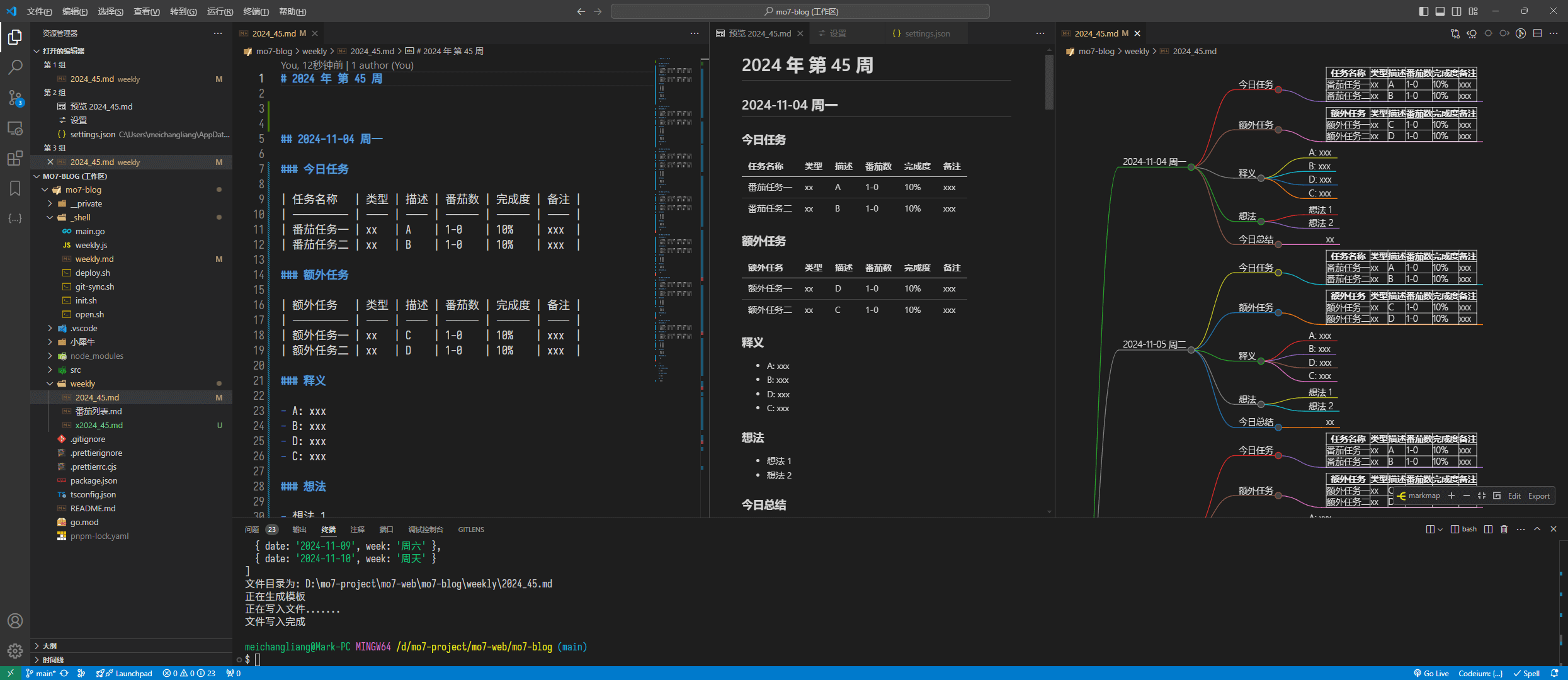Open notifications bell in status bar
Screen dimensions: 1568x680
[1554, 673]
